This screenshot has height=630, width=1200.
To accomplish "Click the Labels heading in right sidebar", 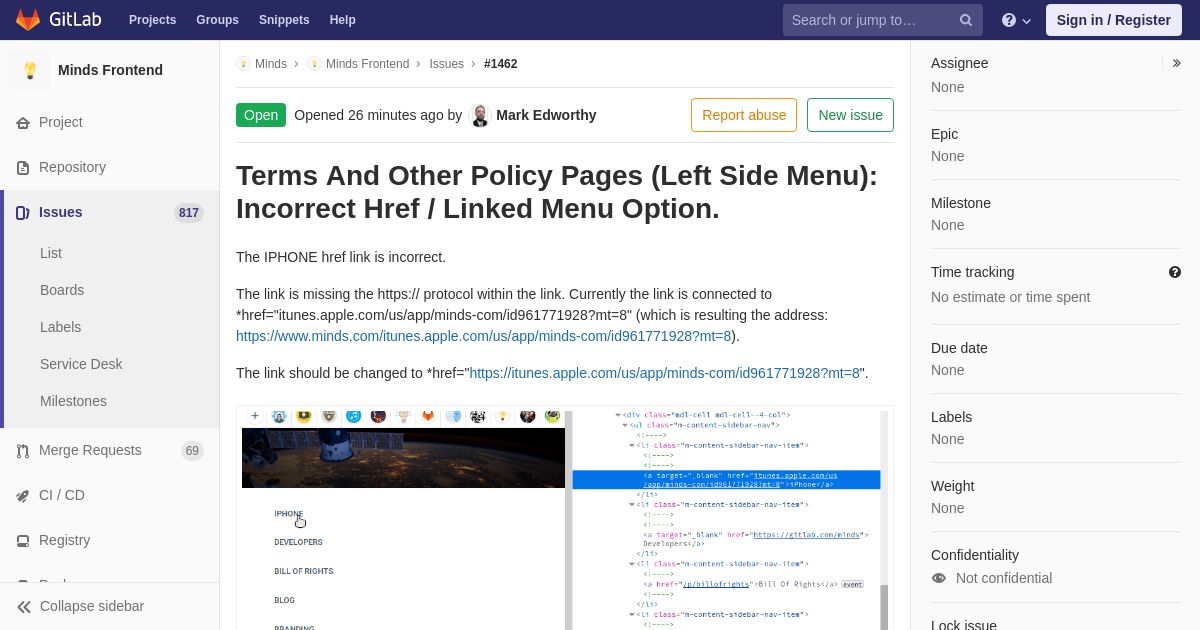I will click(x=952, y=417).
